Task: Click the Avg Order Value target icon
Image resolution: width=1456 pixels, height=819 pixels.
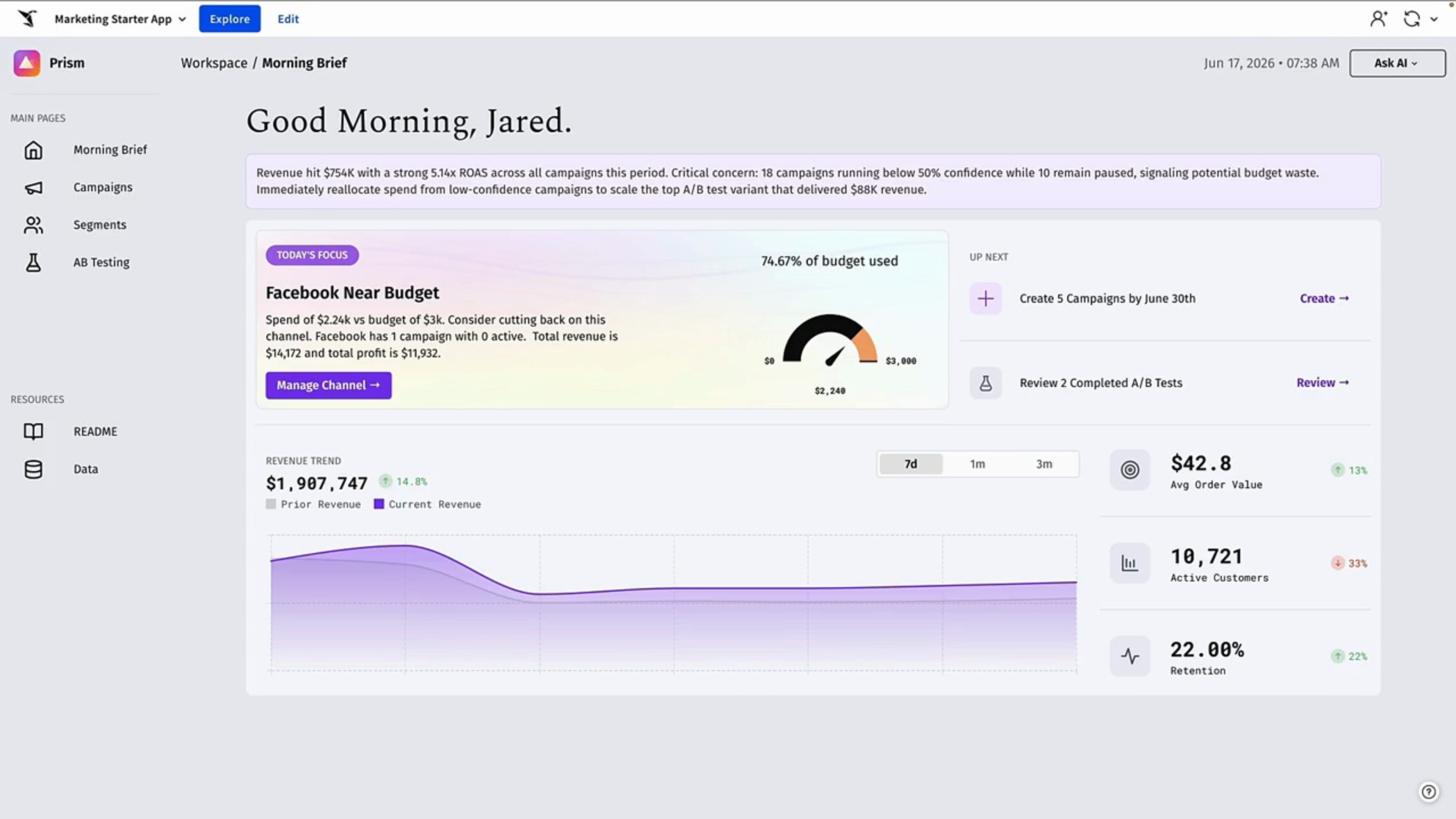Action: click(x=1130, y=470)
